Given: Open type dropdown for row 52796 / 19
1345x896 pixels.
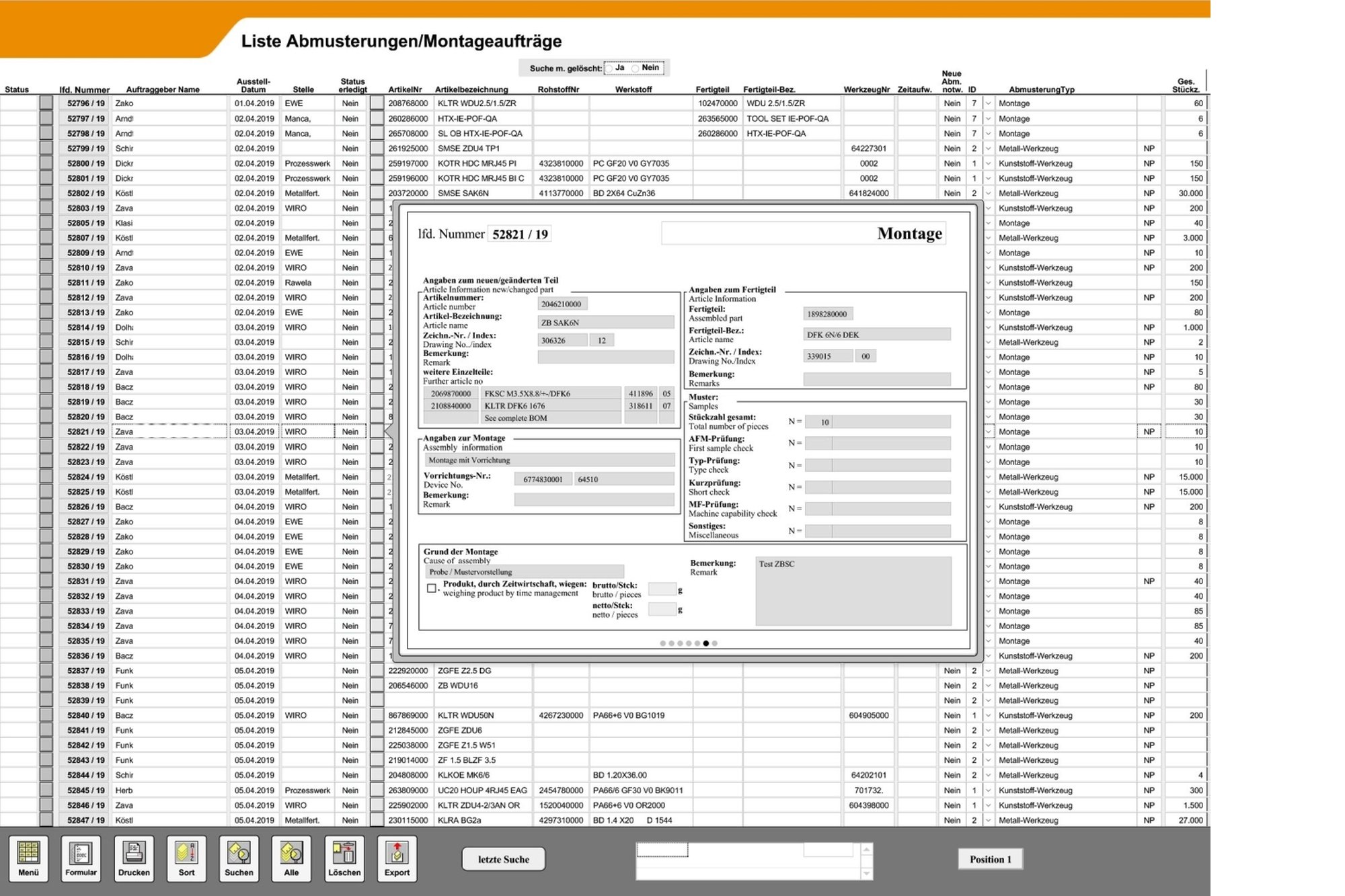Looking at the screenshot, I should coord(988,104).
